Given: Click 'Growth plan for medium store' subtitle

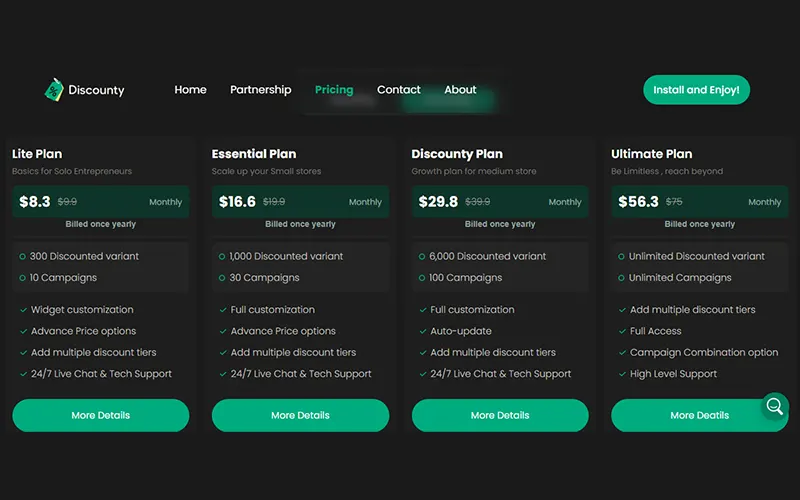Looking at the screenshot, I should pyautogui.click(x=473, y=171).
